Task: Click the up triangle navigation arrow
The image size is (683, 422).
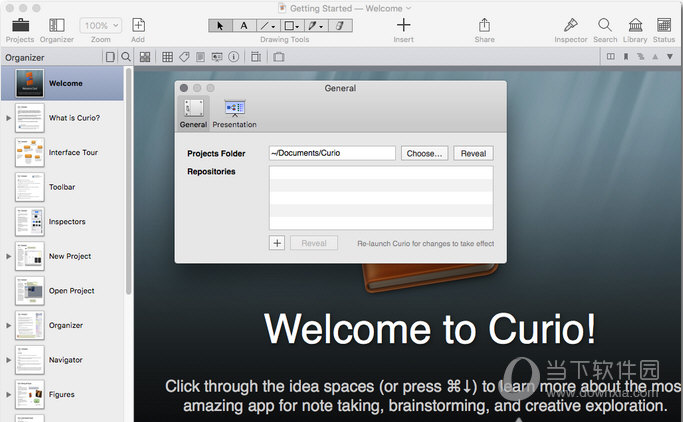Action: coord(655,57)
